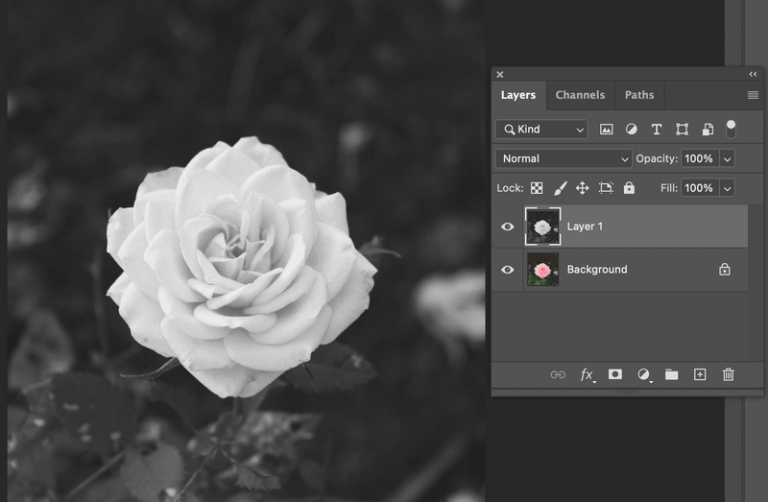
Task: Hide the Background layer eye
Action: tap(507, 270)
